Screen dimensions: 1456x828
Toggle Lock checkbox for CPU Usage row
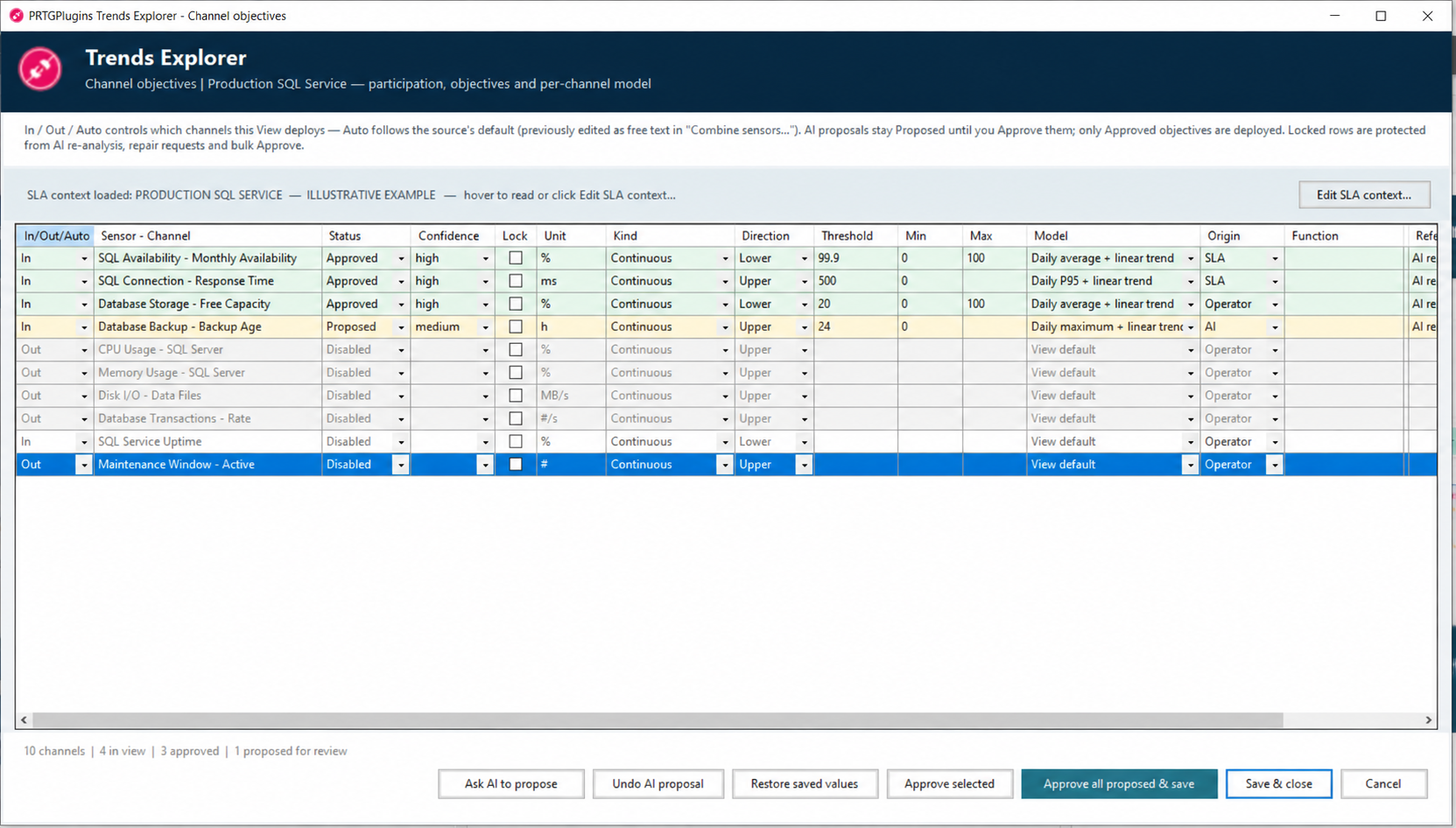516,349
